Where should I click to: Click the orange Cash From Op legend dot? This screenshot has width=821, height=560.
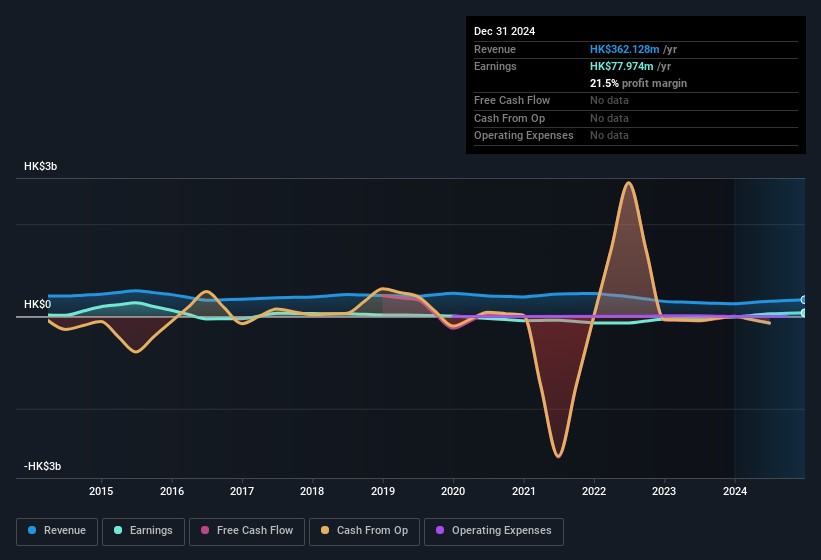[x=326, y=531]
